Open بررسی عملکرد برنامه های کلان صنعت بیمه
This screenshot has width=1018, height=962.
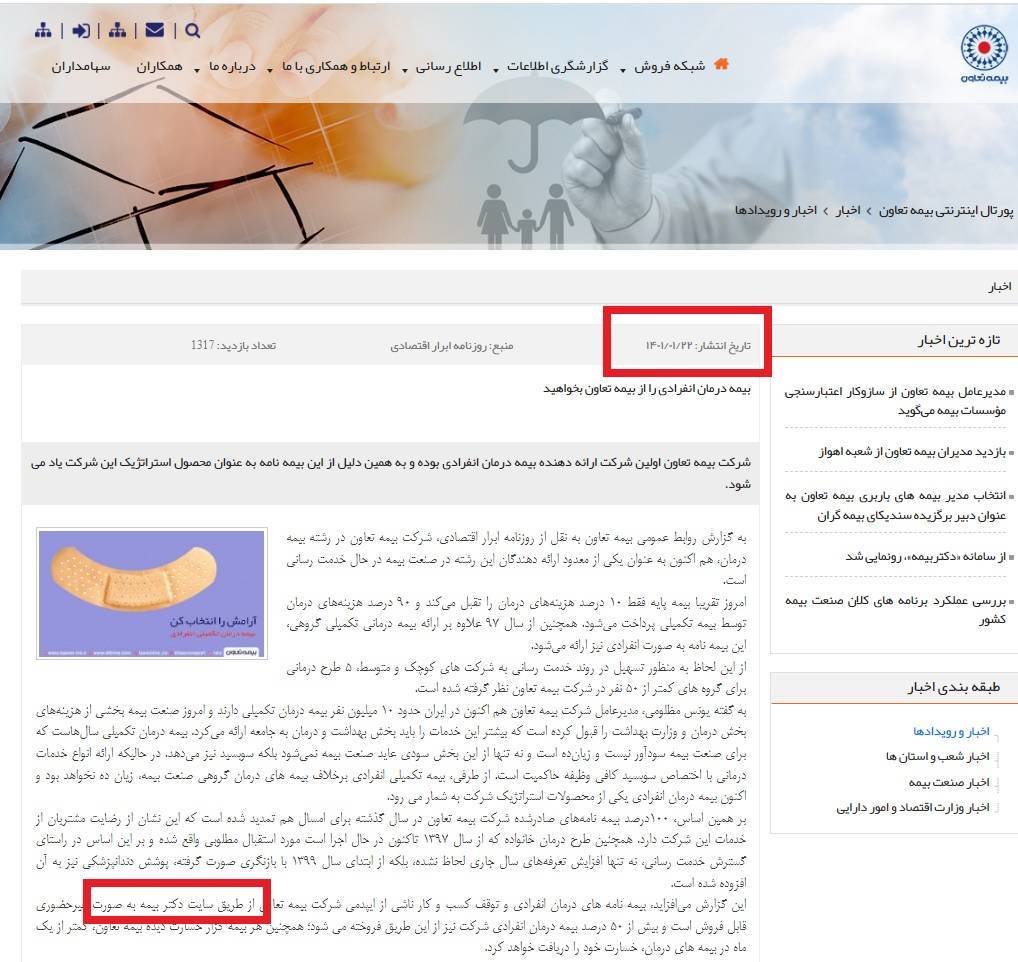tap(895, 610)
